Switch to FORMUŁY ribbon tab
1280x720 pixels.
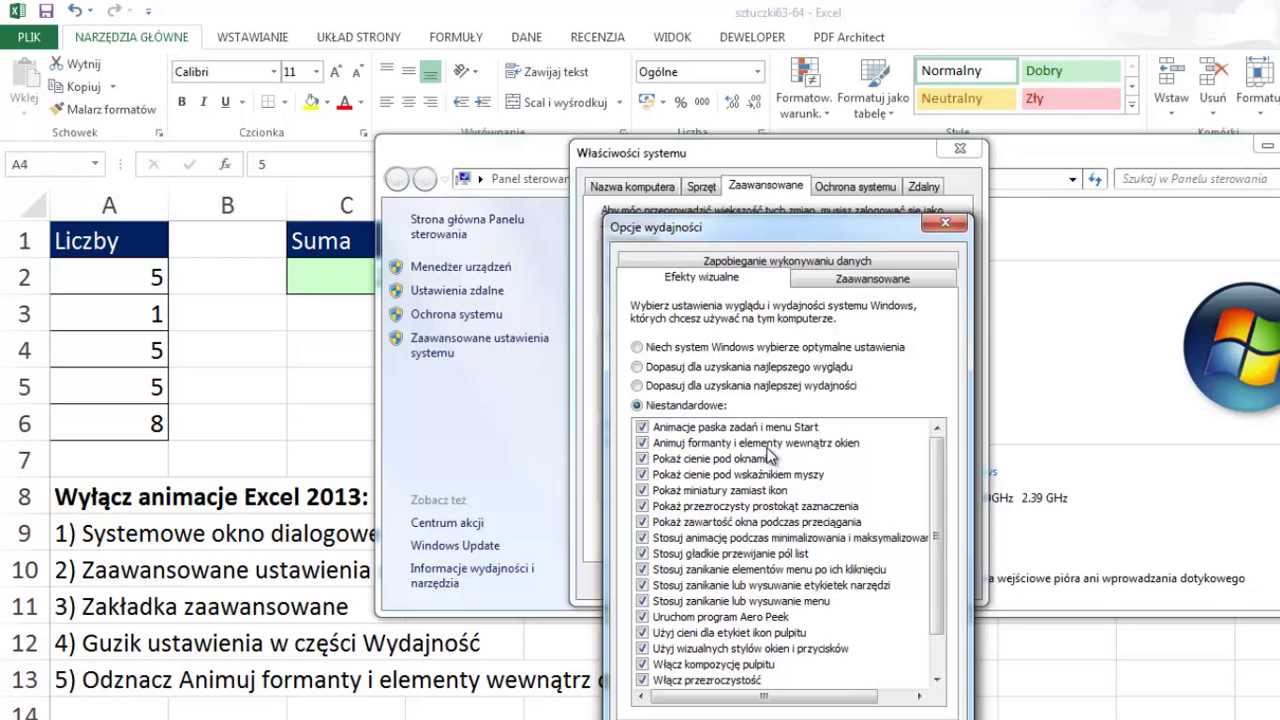pos(456,37)
